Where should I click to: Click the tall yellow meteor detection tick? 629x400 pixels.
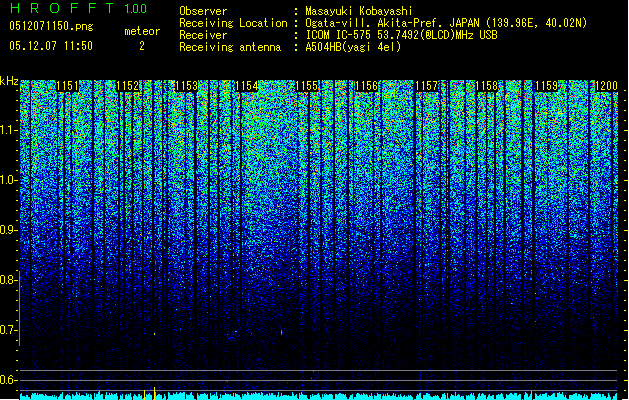click(x=154, y=393)
